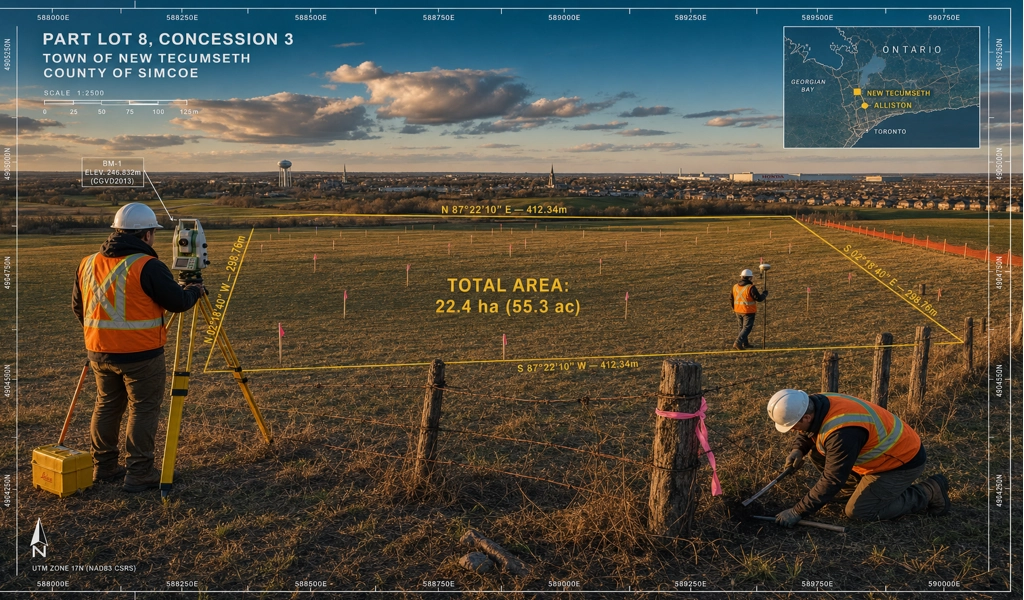Click the '75' scale bar value
This screenshot has width=1024, height=600.
click(130, 112)
